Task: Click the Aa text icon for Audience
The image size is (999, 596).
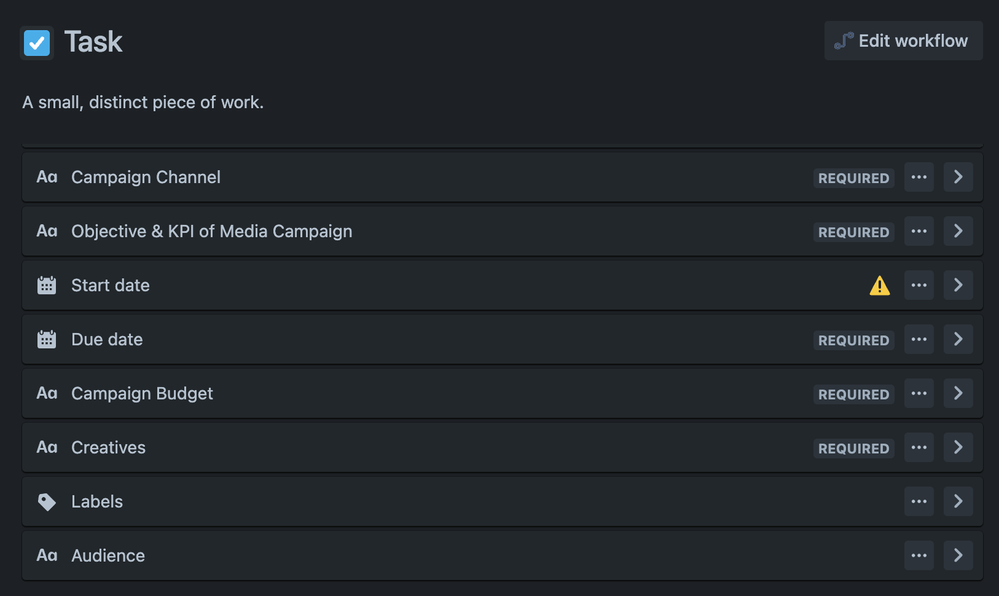Action: point(47,556)
